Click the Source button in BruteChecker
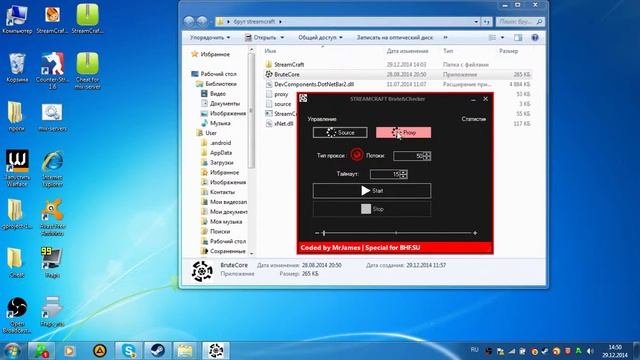Viewport: 640px width, 360px height. tap(340, 132)
